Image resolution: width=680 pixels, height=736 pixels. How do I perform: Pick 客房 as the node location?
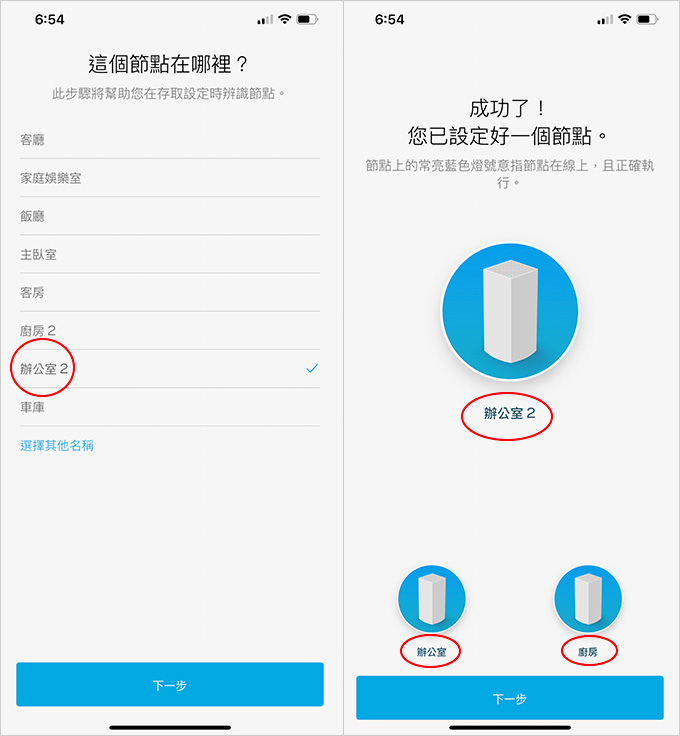point(169,292)
